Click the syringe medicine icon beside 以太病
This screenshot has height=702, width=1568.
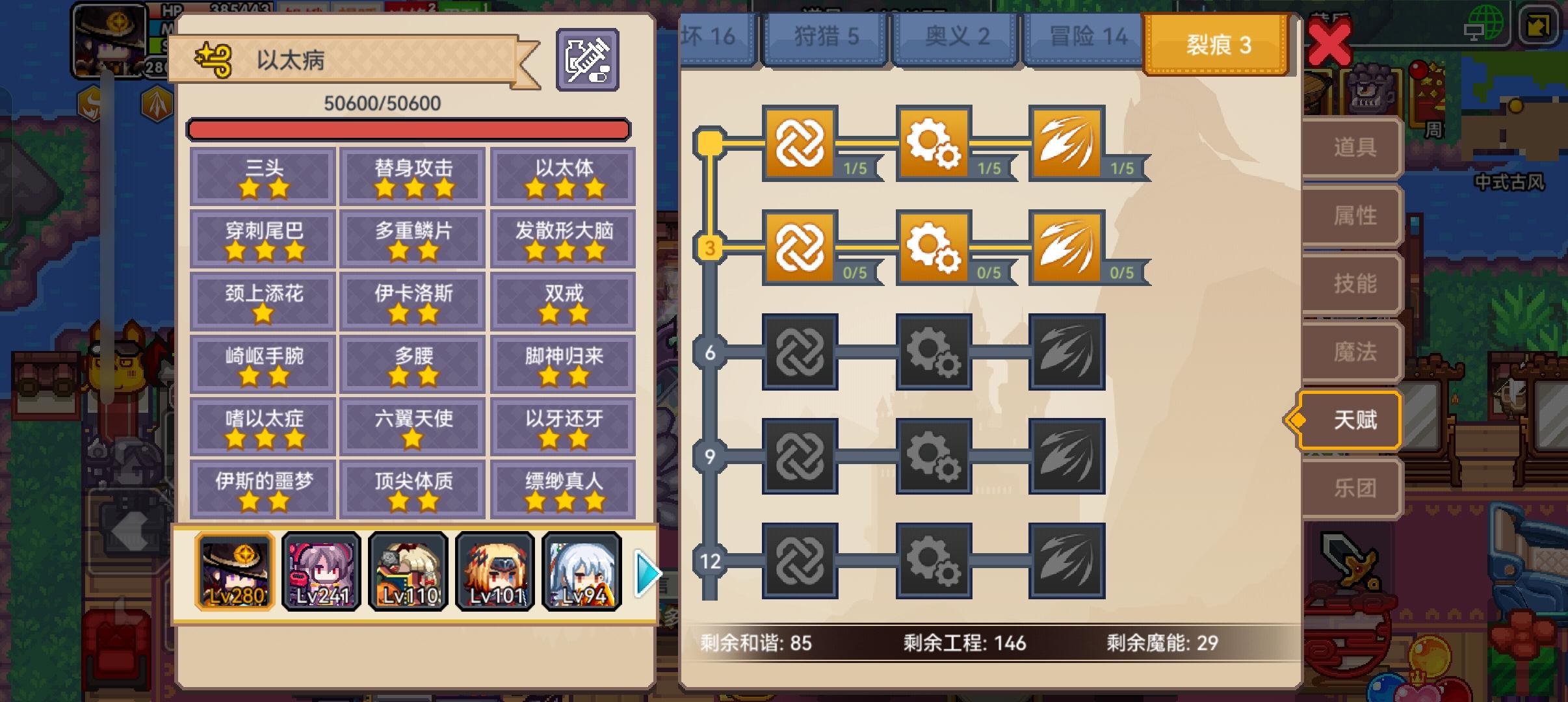tap(587, 60)
